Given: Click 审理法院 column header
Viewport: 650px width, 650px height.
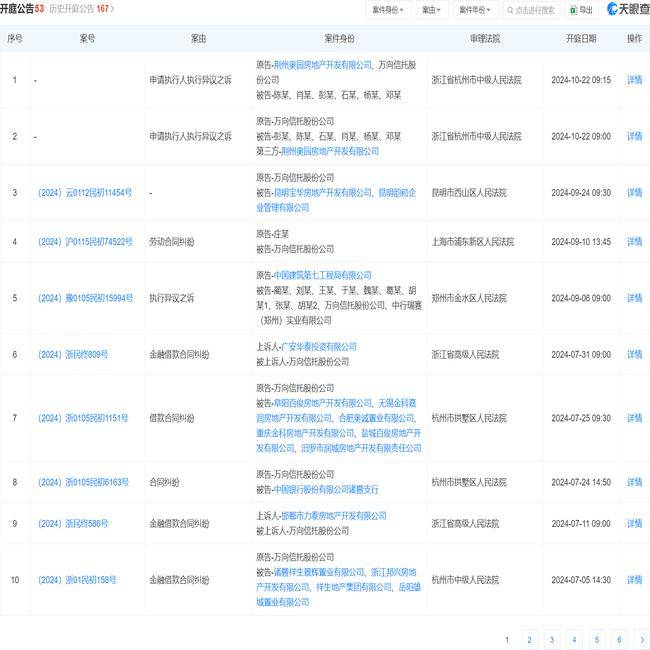Looking at the screenshot, I should pos(485,39).
